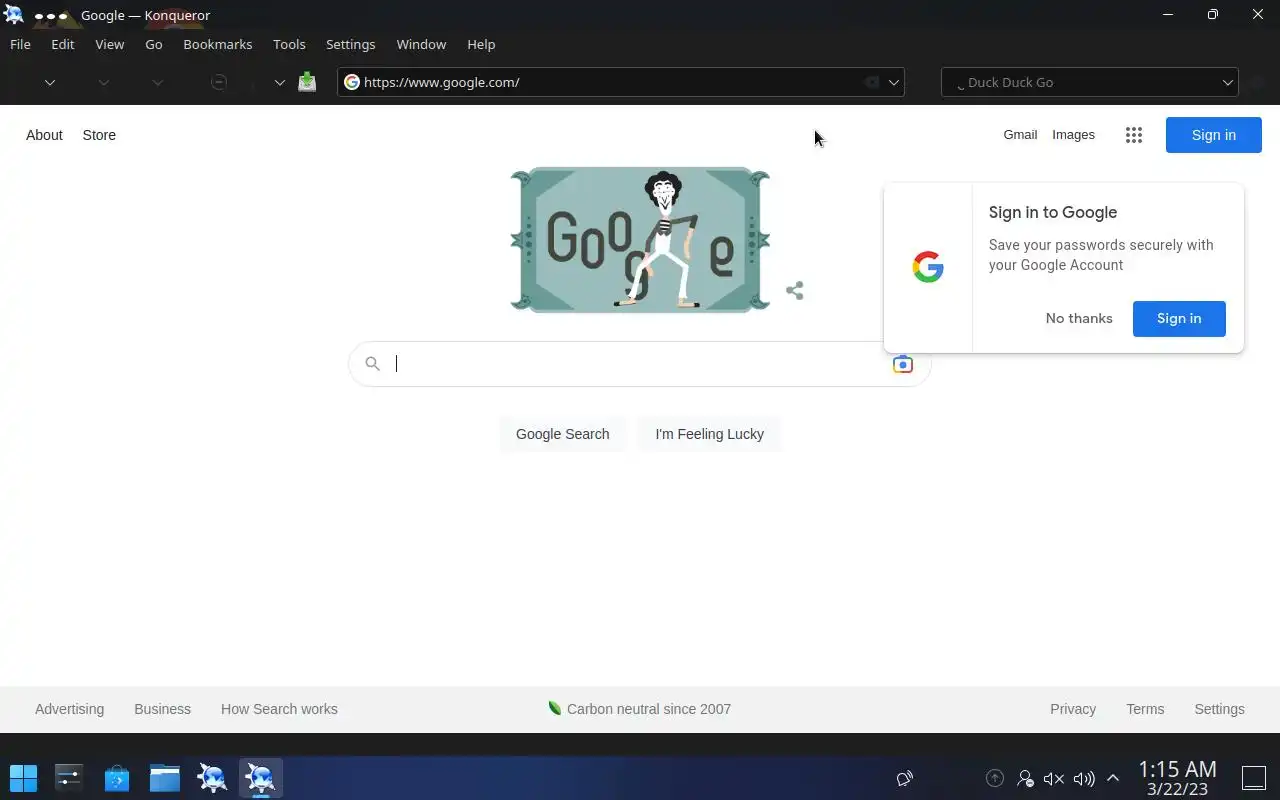The width and height of the screenshot is (1280, 800).
Task: Open the Images link
Action: [1073, 135]
